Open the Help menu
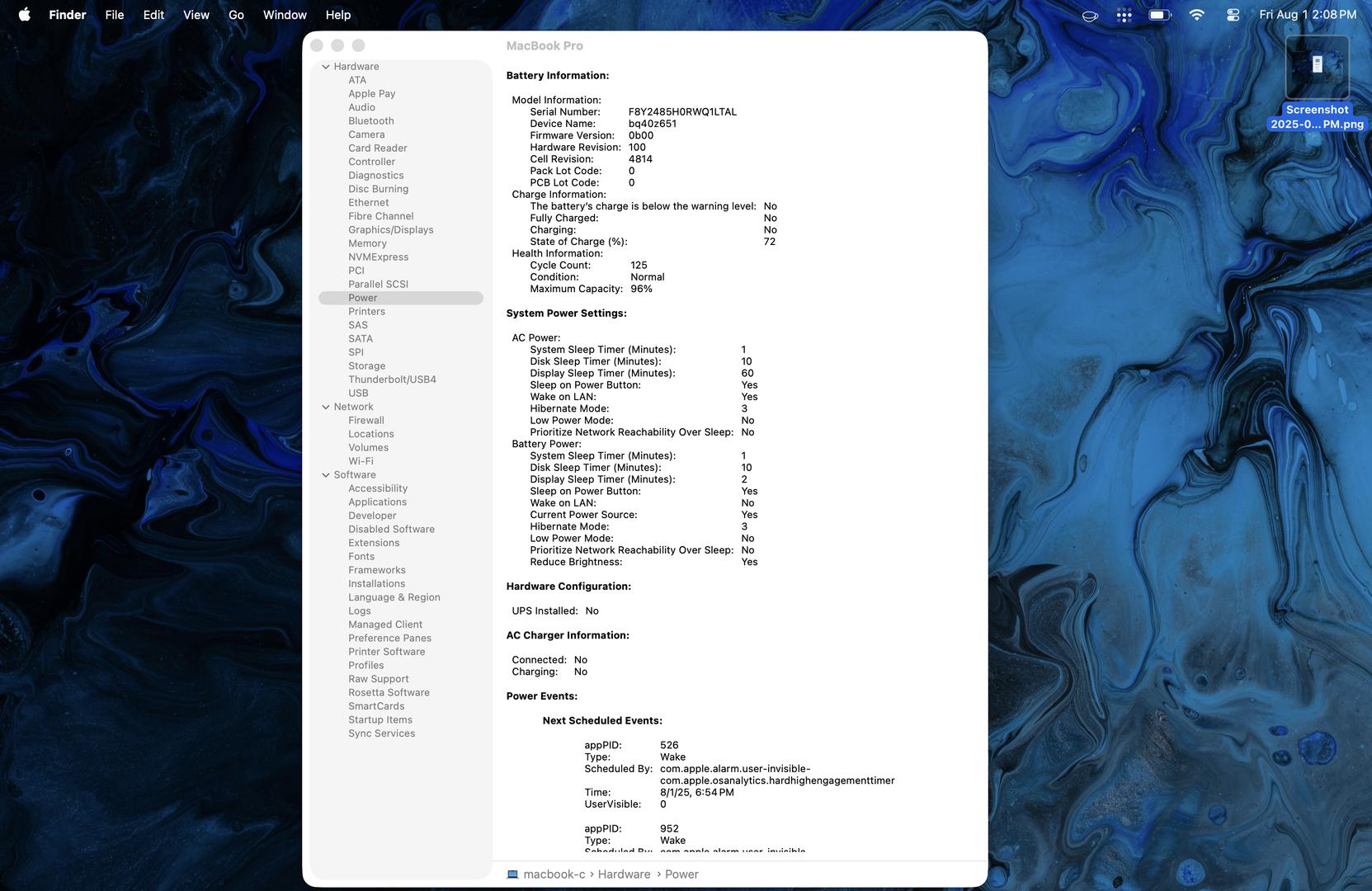Image resolution: width=1372 pixels, height=891 pixels. pos(338,15)
